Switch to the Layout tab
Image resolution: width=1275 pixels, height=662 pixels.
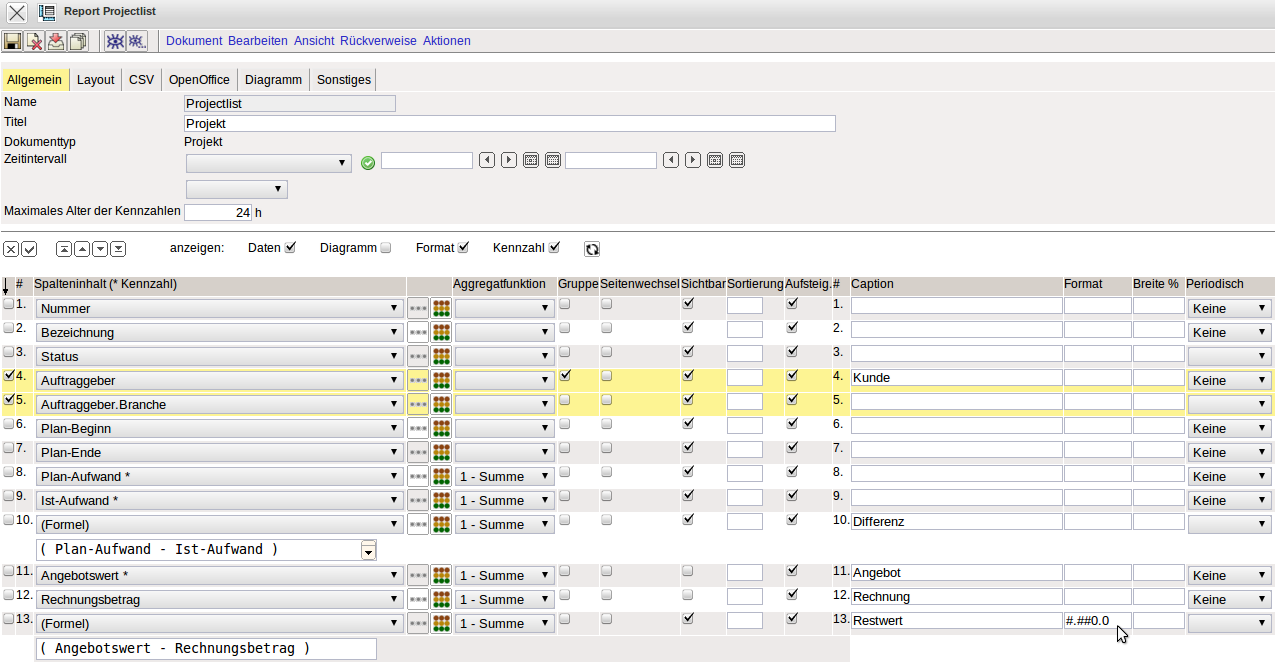[96, 80]
